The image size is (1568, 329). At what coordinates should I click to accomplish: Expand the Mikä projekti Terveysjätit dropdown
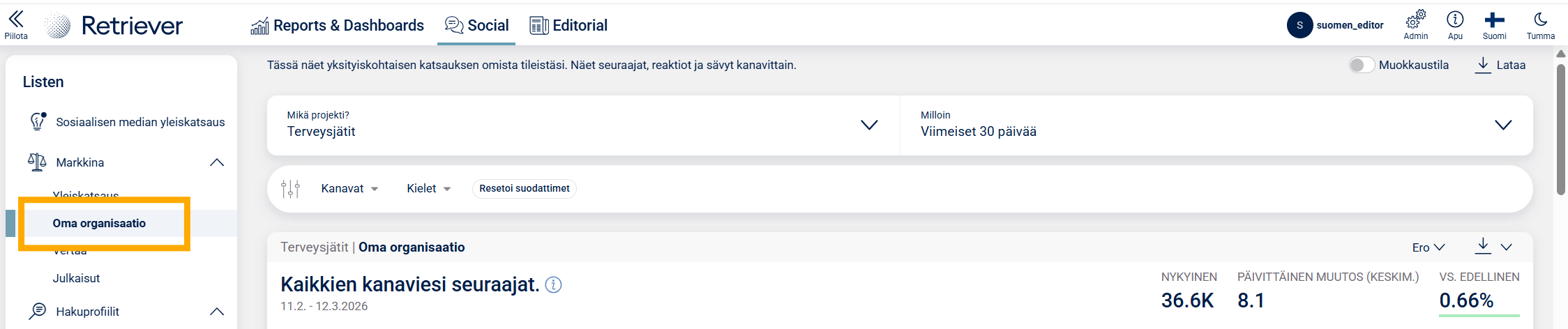[x=868, y=125]
